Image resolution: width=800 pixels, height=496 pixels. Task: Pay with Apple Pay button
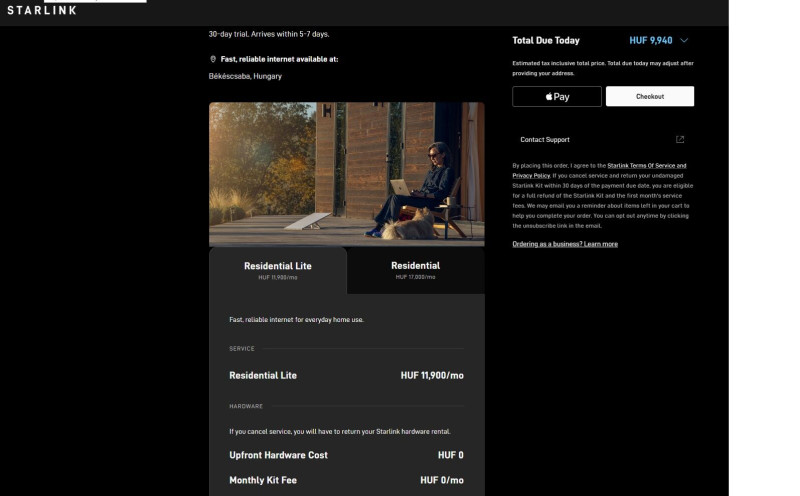click(x=557, y=96)
